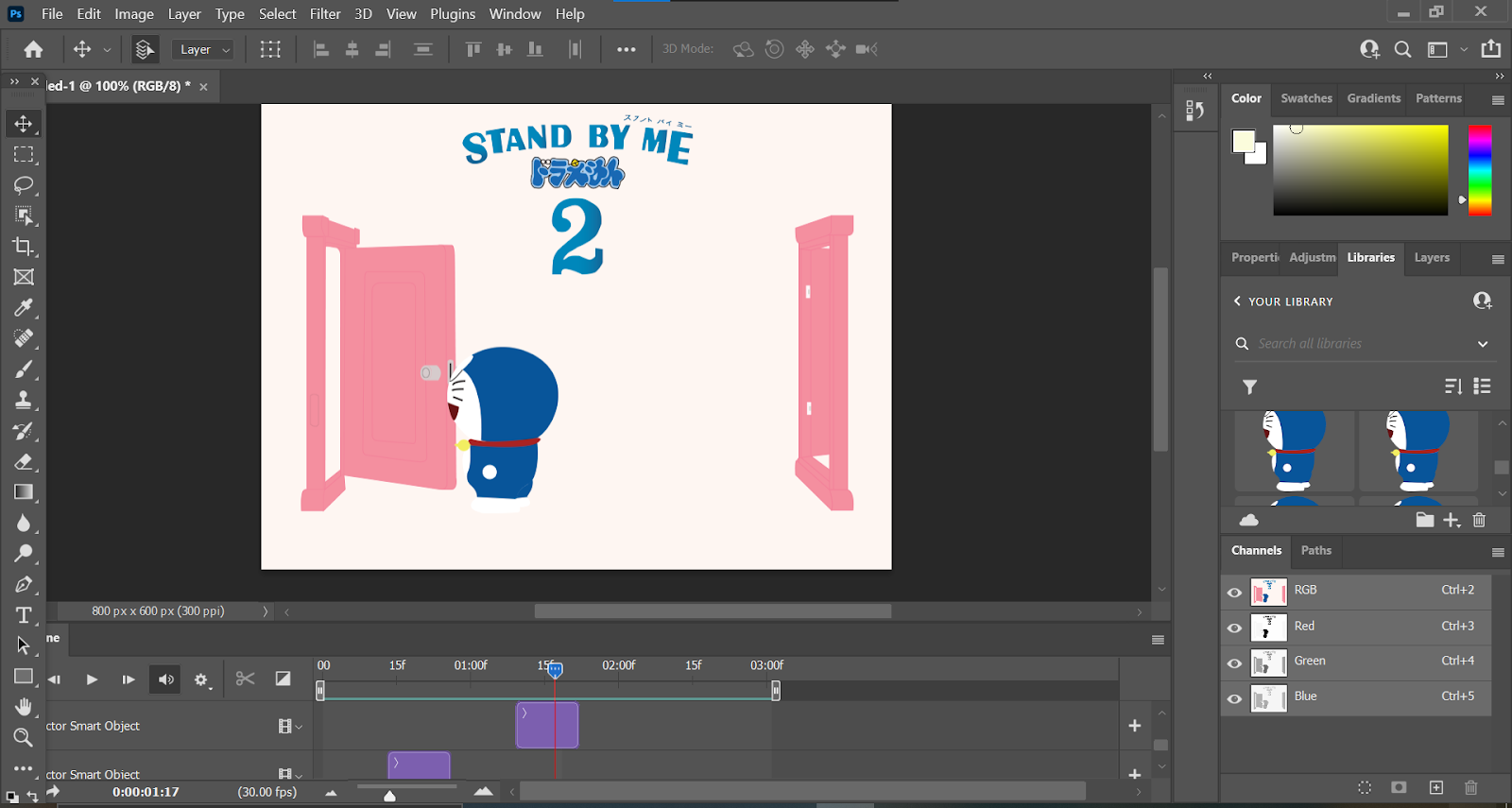Select the Spot Healing Brush tool
Image resolution: width=1512 pixels, height=808 pixels.
24,338
